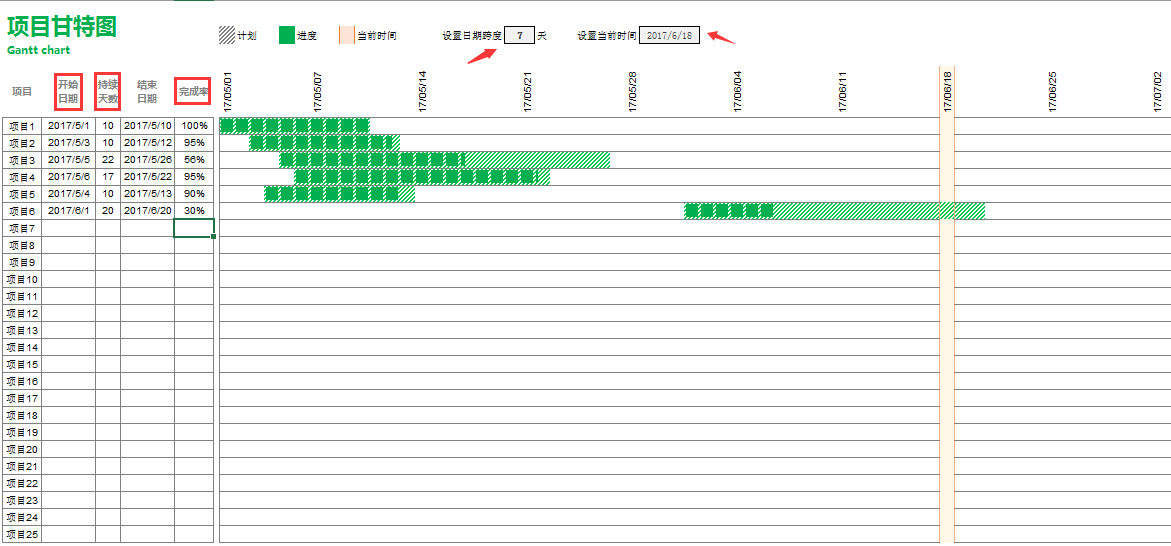Click the 17/05/14 timeline date label

point(423,93)
